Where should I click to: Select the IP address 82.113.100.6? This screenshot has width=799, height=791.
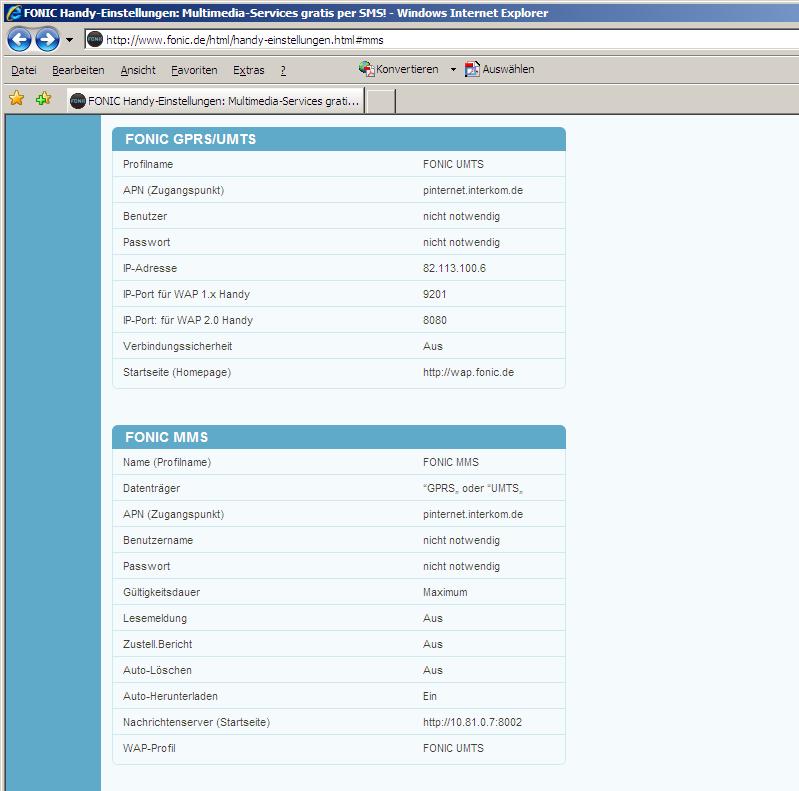454,268
